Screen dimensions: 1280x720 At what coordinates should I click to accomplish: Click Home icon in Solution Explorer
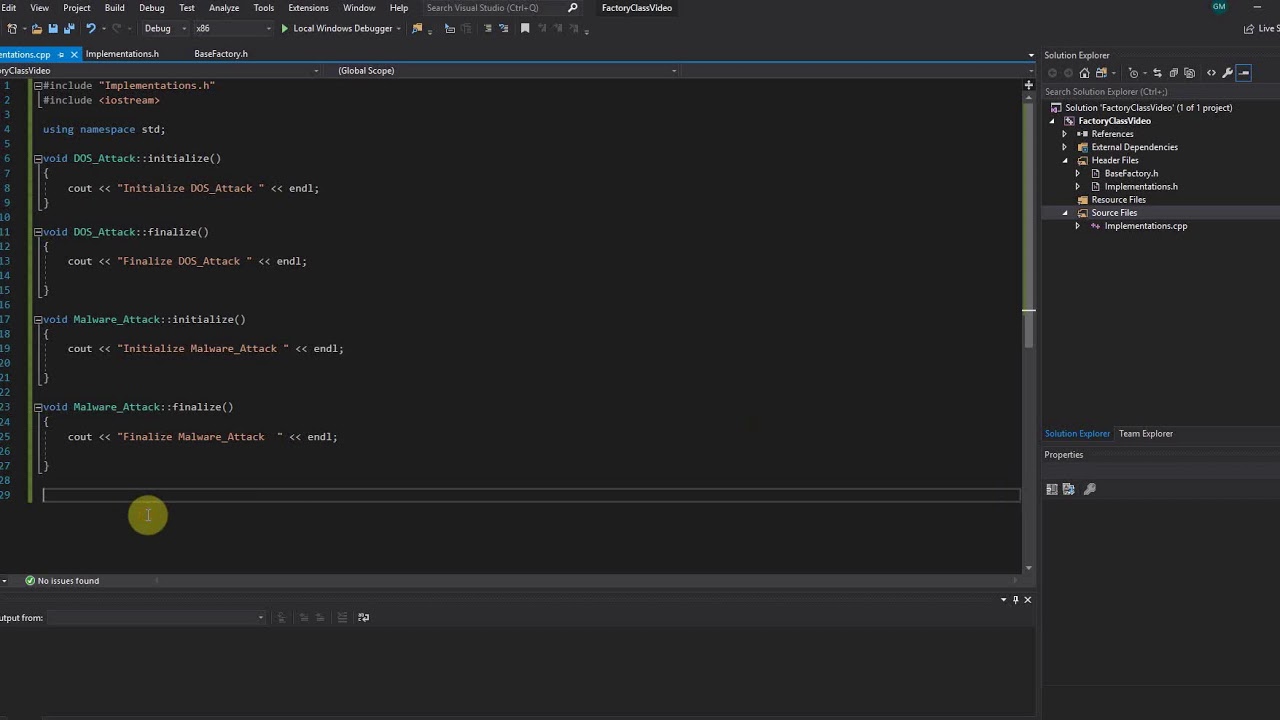[1084, 73]
